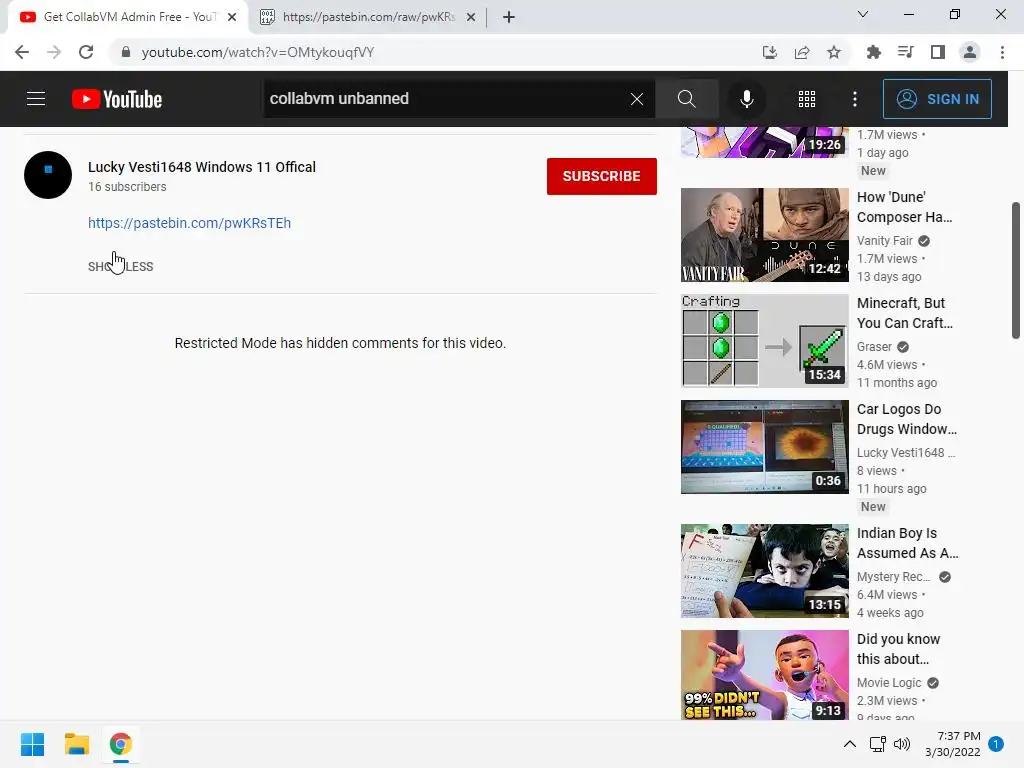Viewport: 1024px width, 768px height.
Task: Click the SUBSCRIBE button
Action: pos(601,176)
